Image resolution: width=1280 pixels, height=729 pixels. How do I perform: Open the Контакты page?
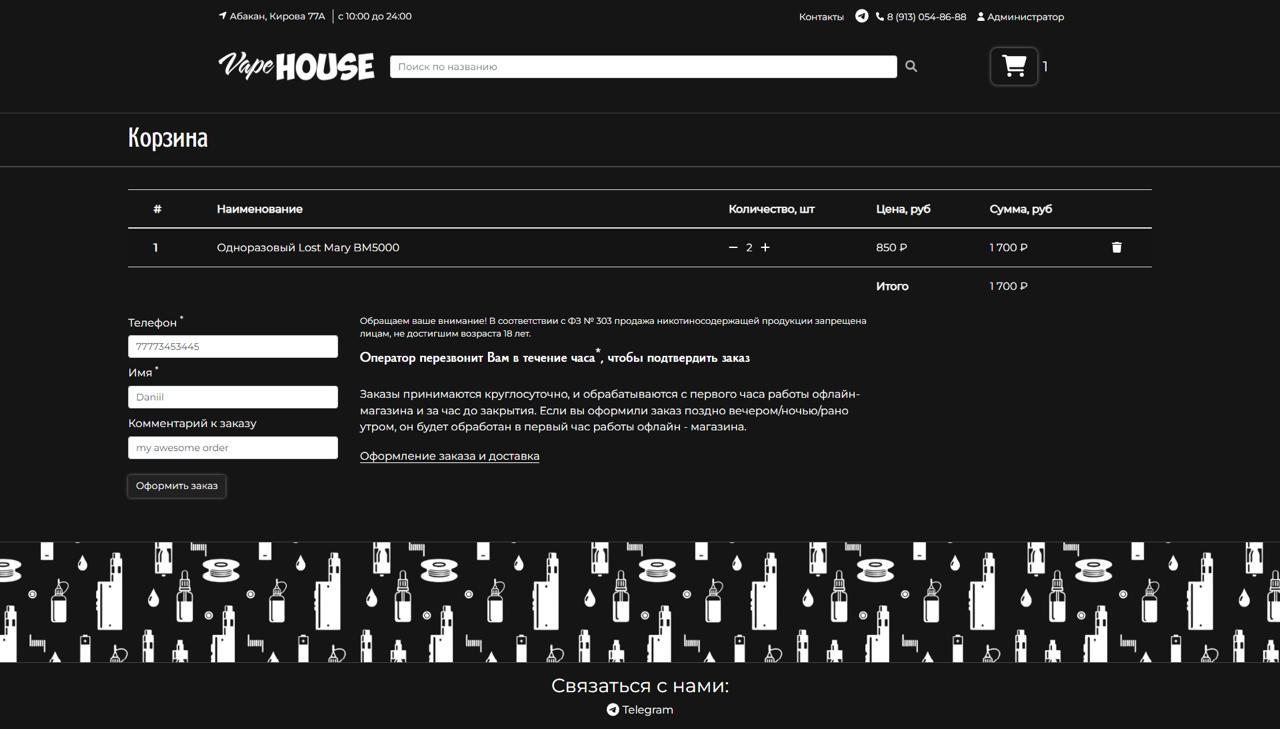click(821, 16)
